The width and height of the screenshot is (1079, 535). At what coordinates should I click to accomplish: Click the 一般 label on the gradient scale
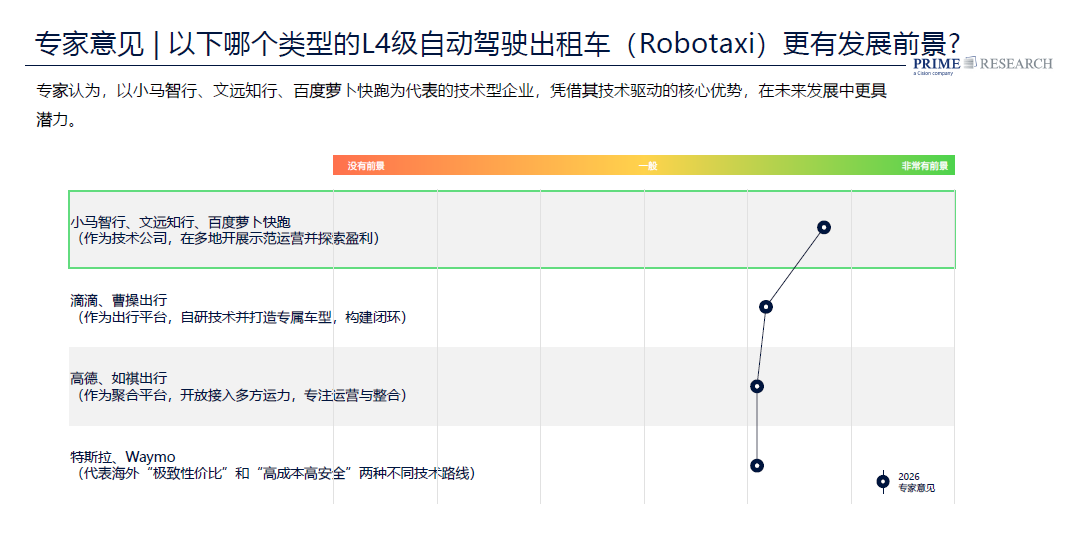click(x=648, y=166)
